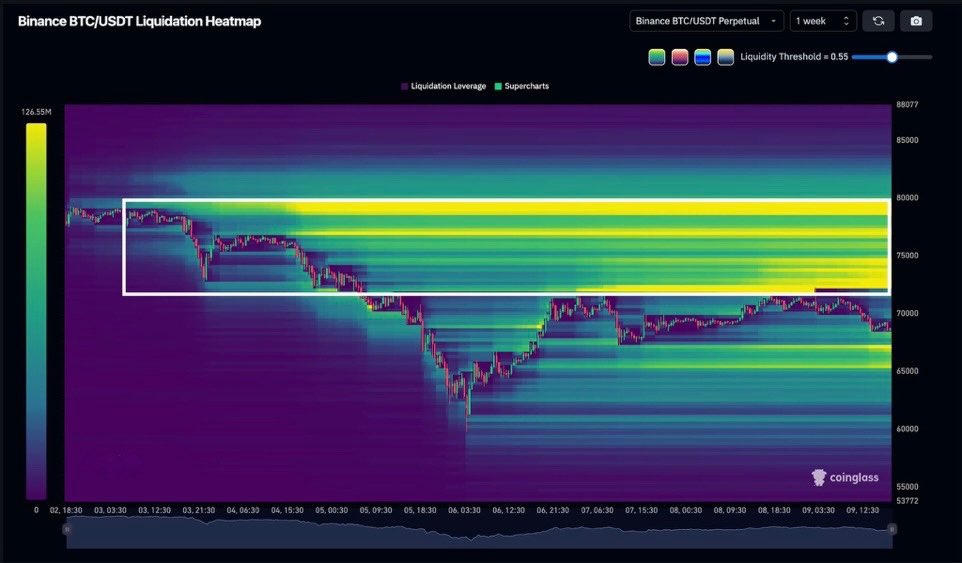Click the Liquidity Threshold = 0.55 label
The height and width of the screenshot is (563, 962).
[x=794, y=57]
